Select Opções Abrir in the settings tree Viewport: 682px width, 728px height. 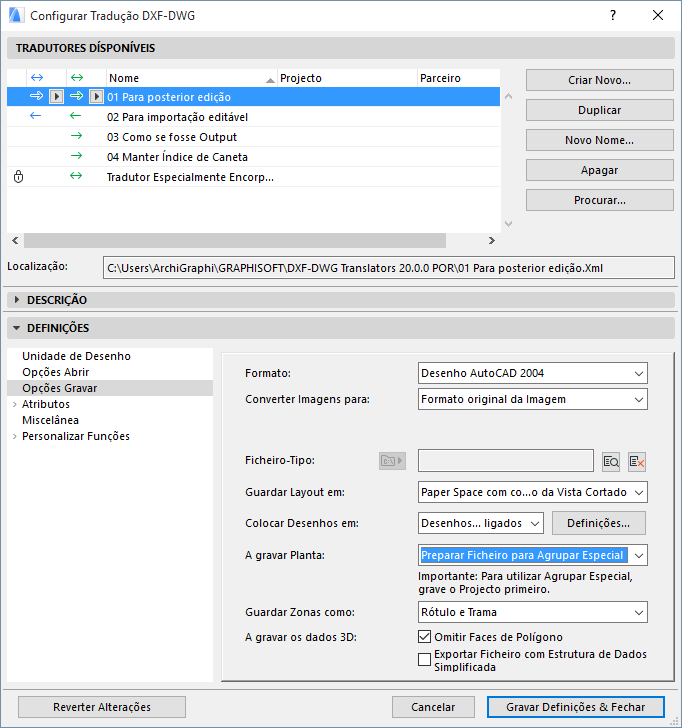[x=56, y=372]
